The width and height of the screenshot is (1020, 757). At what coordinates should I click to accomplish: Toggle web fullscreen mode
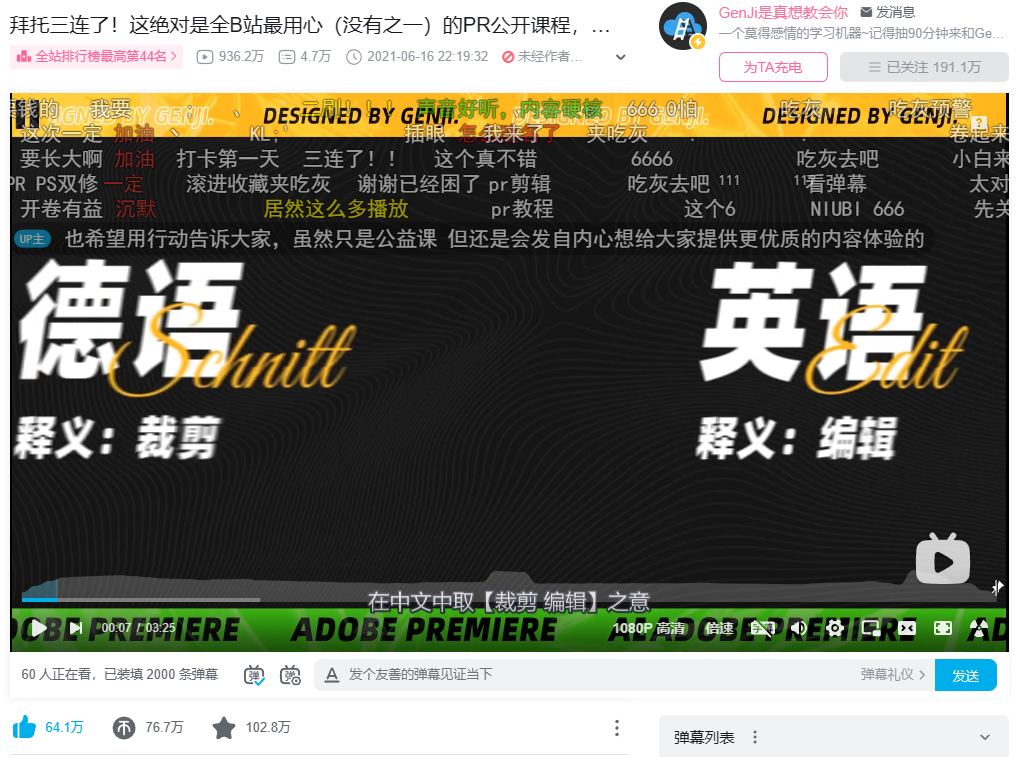pyautogui.click(x=906, y=628)
